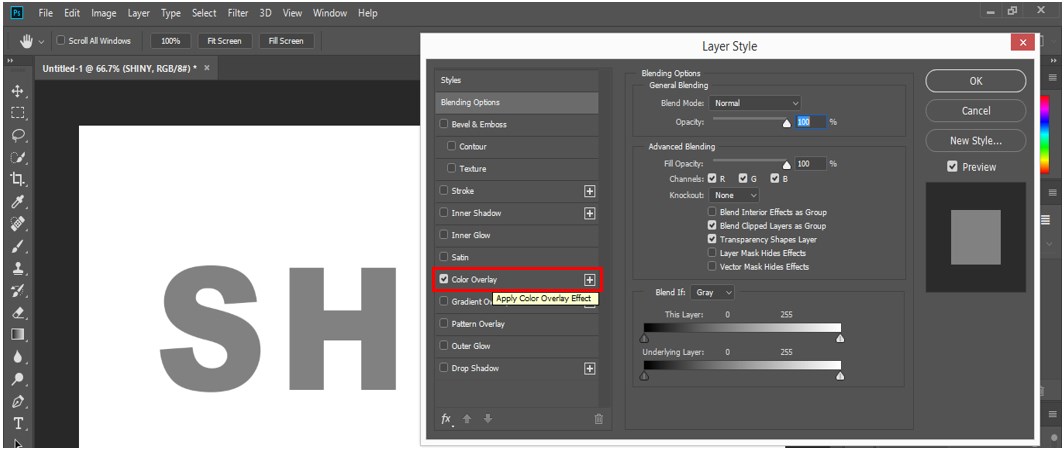Select the History Brush tool
This screenshot has height=451, width=1064.
(x=18, y=291)
